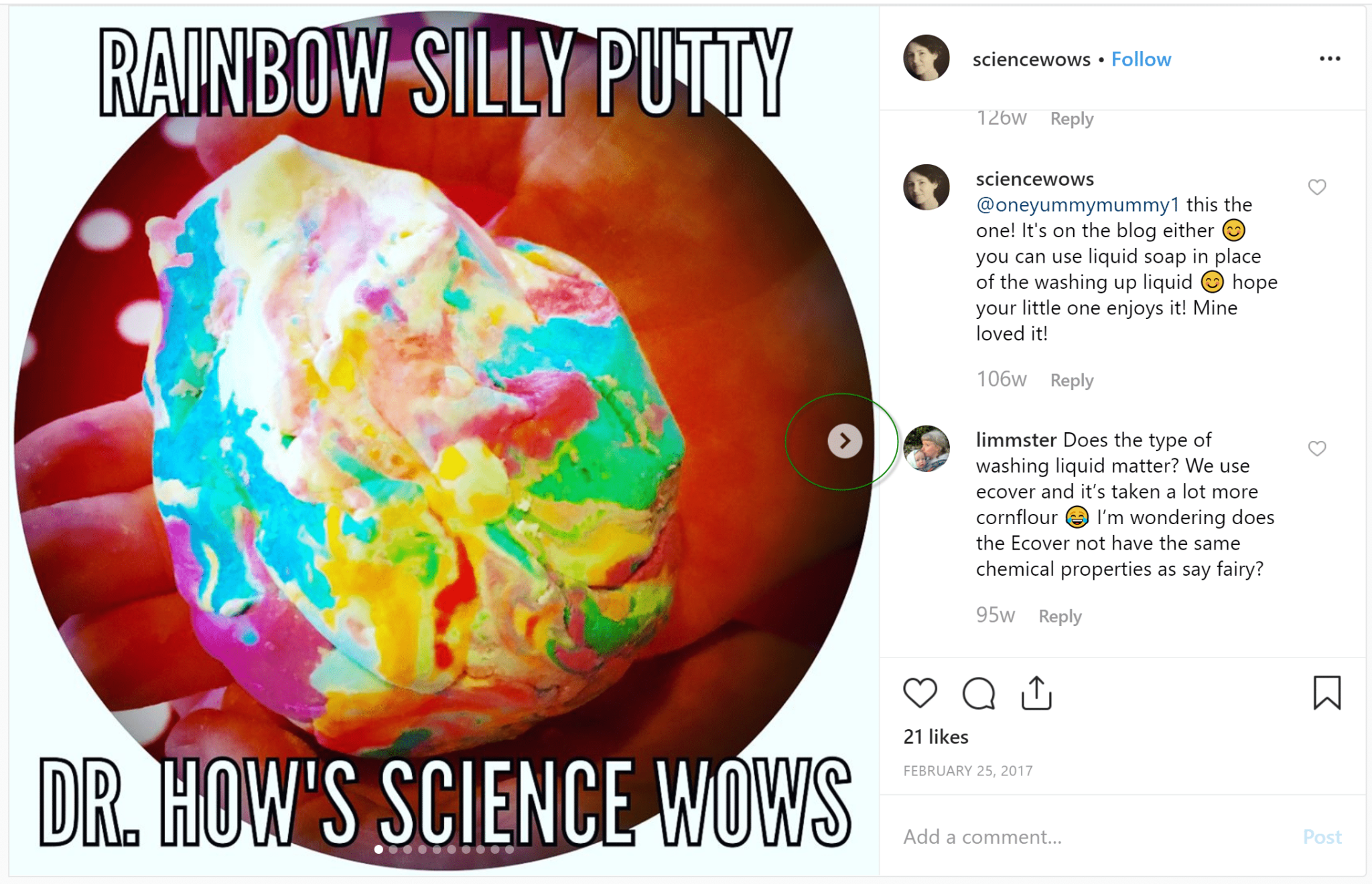Open the @oneyummymummy1 mention link
Image resolution: width=1372 pixels, height=884 pixels.
pyautogui.click(x=1077, y=204)
